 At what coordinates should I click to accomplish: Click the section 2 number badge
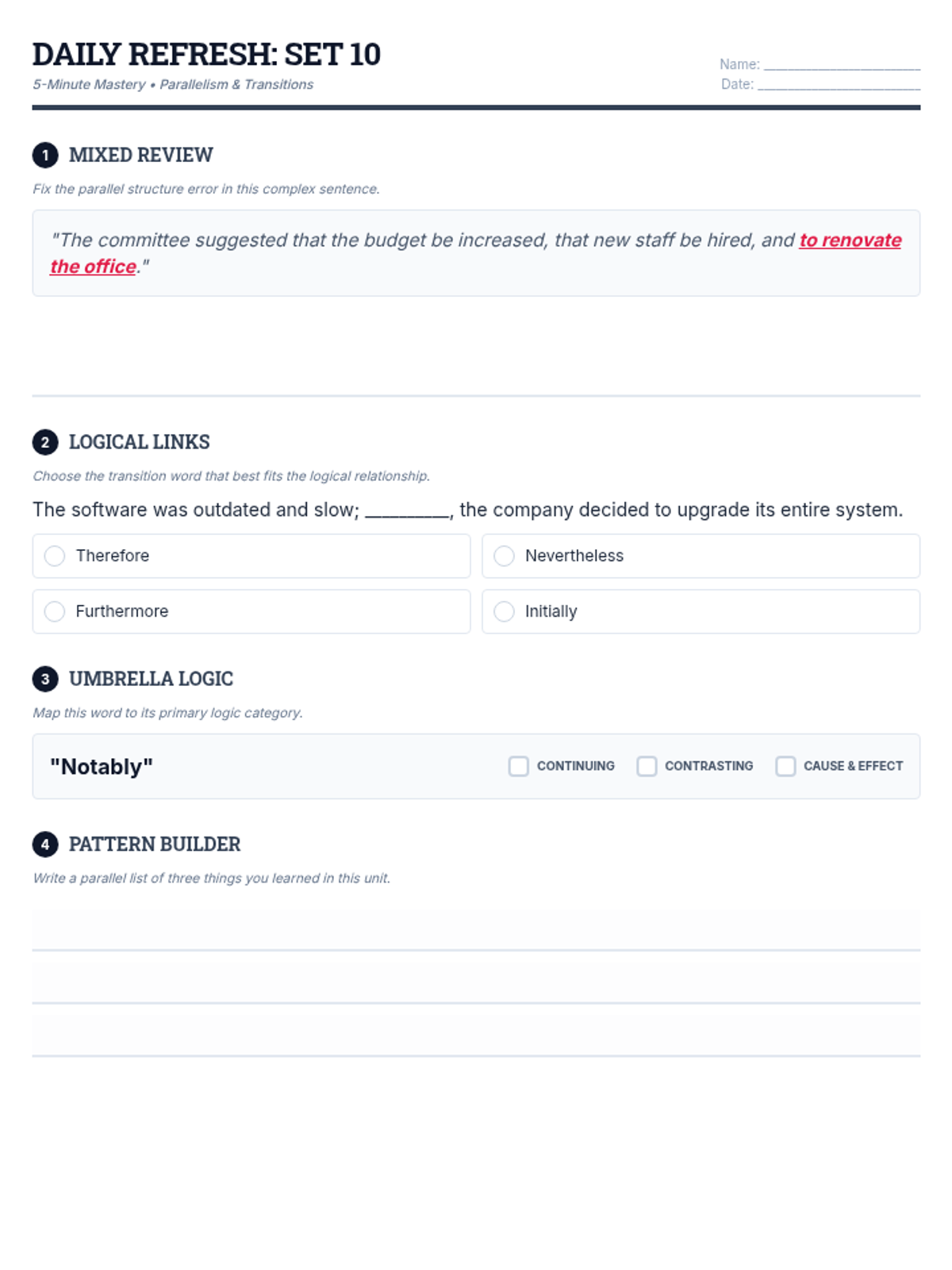45,442
